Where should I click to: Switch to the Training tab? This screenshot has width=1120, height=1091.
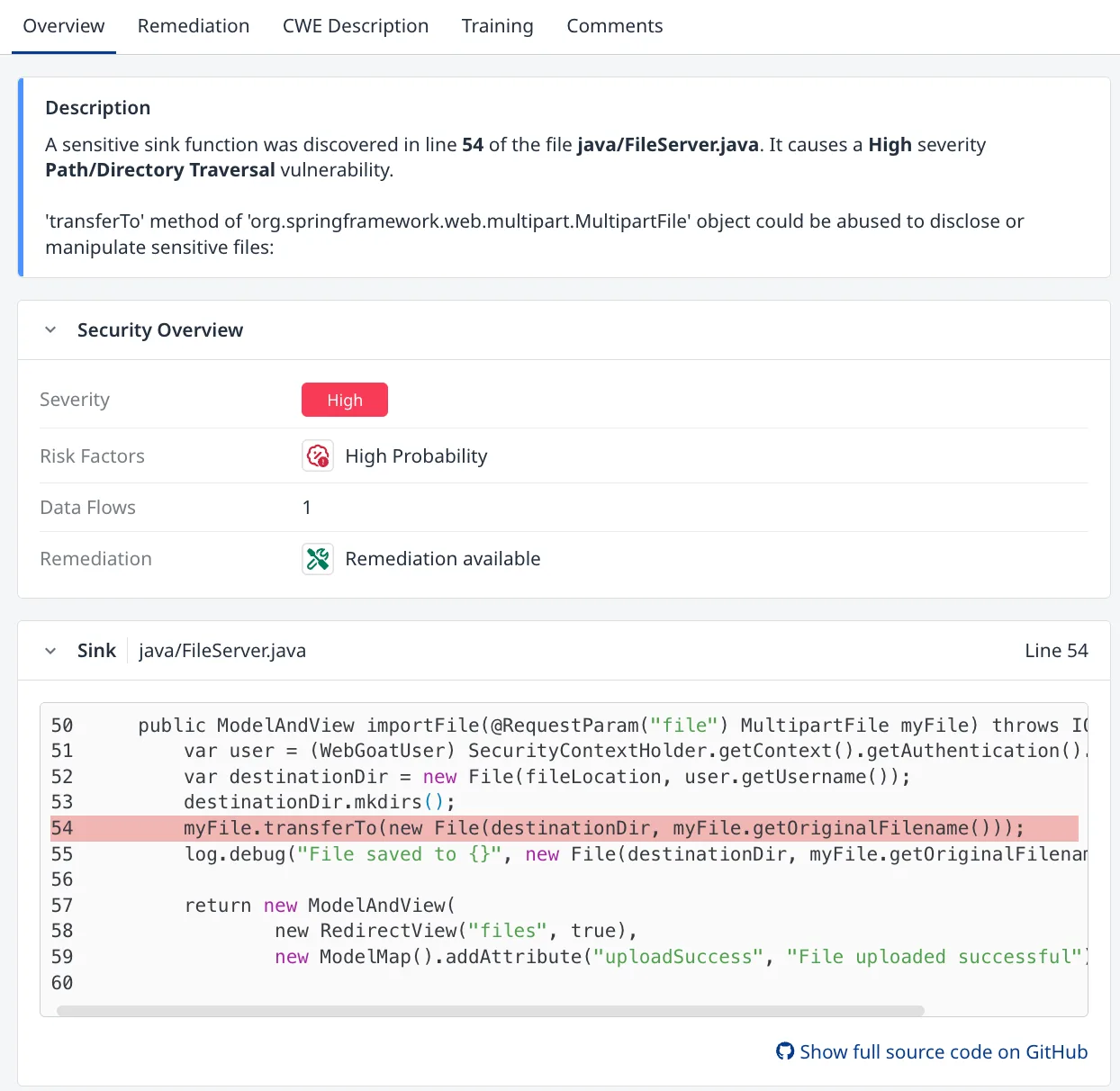pyautogui.click(x=497, y=26)
